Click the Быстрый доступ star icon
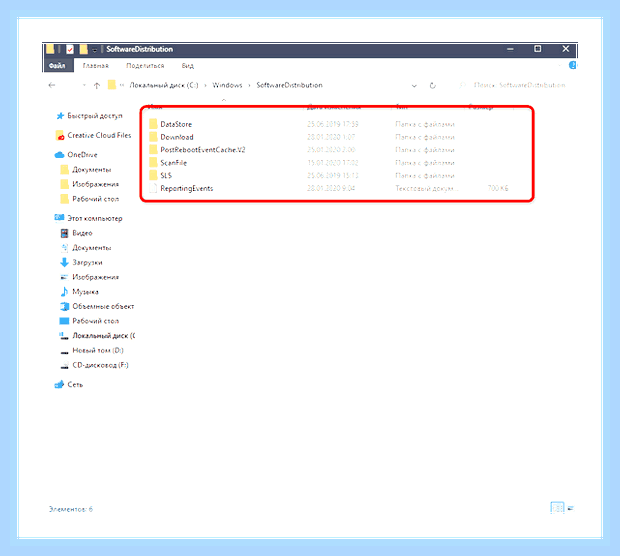620x556 pixels. [x=60, y=116]
